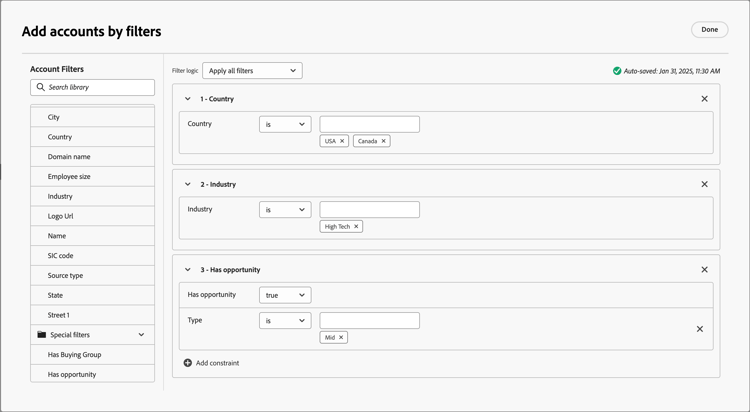Delete the Industry filter card
The height and width of the screenshot is (412, 750).
[x=704, y=184]
